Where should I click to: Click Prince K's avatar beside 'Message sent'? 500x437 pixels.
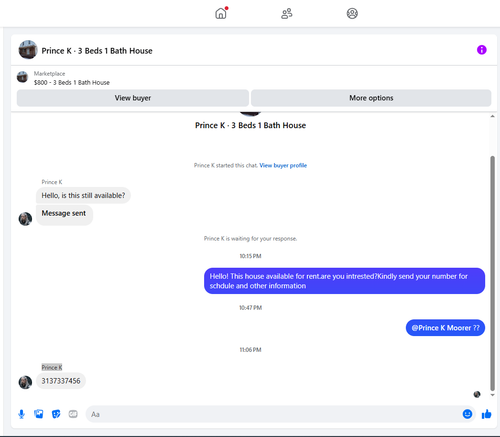click(x=25, y=219)
